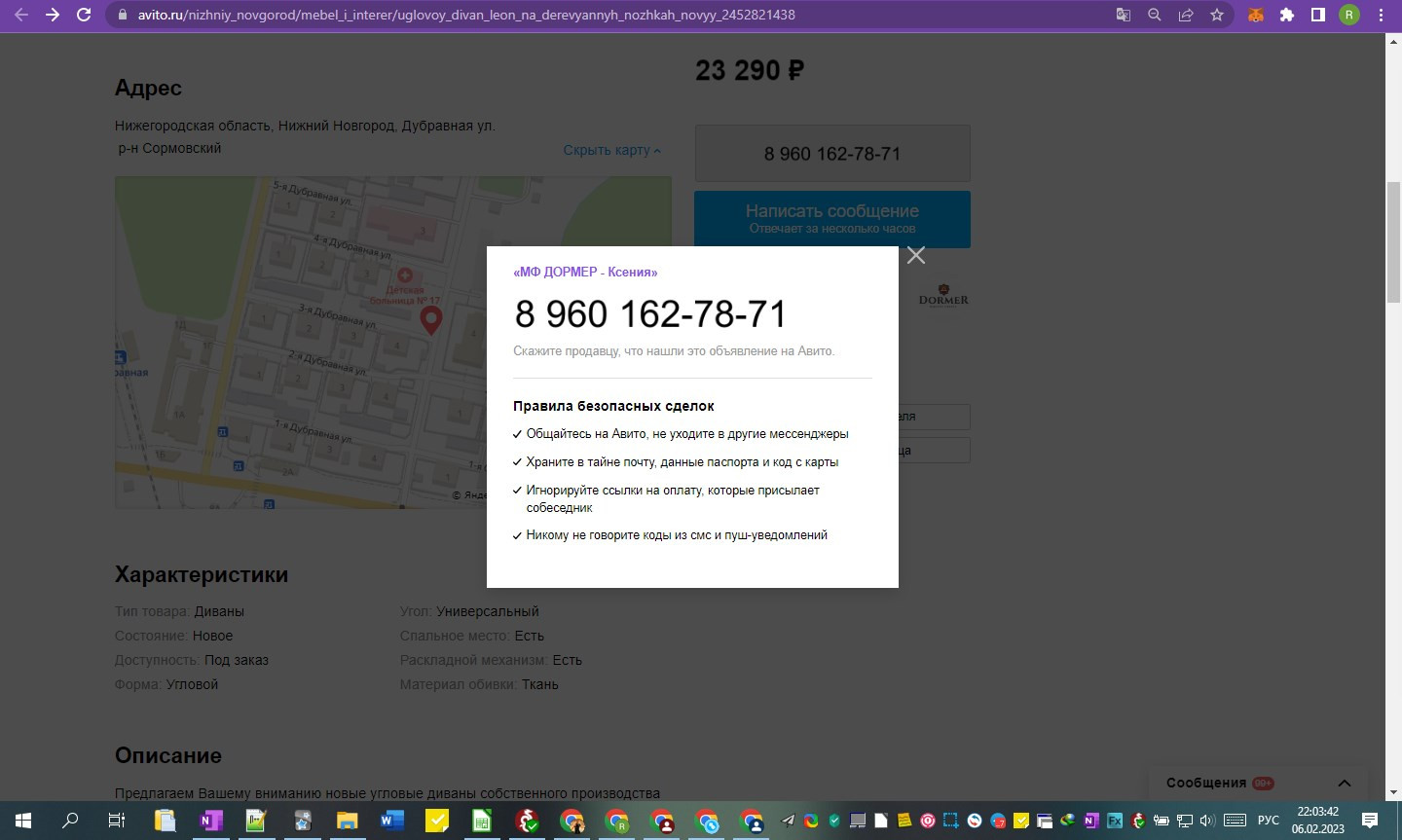This screenshot has width=1402, height=840.
Task: Click the «Адрес» heading
Action: [148, 88]
